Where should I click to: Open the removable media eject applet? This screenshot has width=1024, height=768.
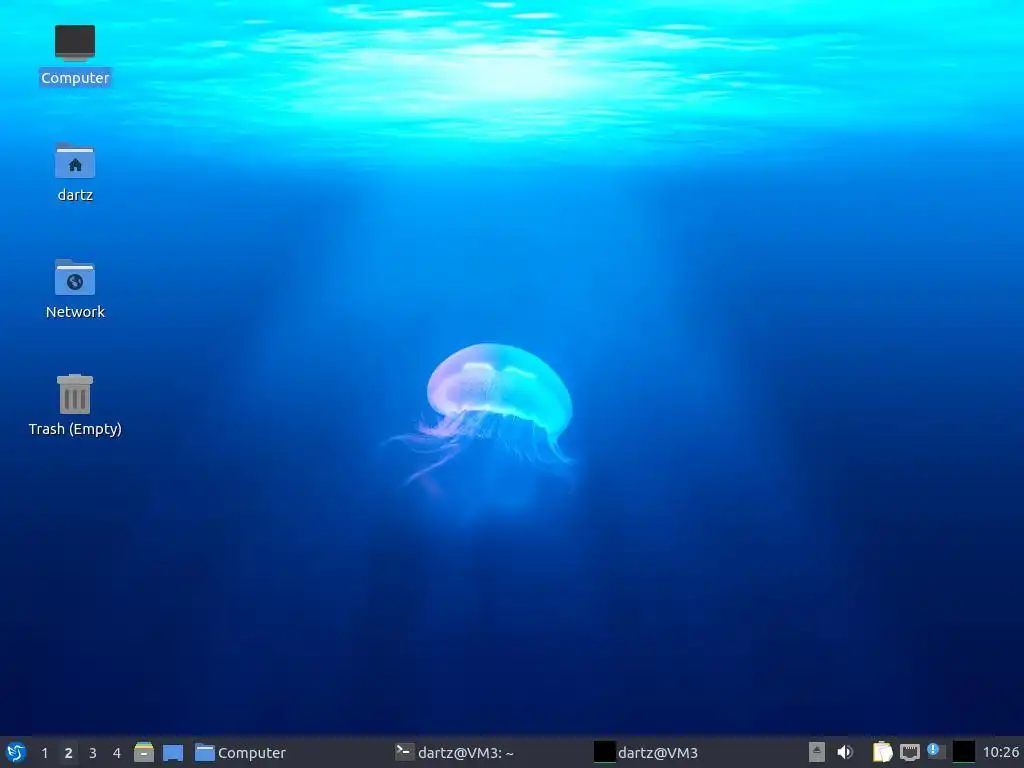pos(816,752)
